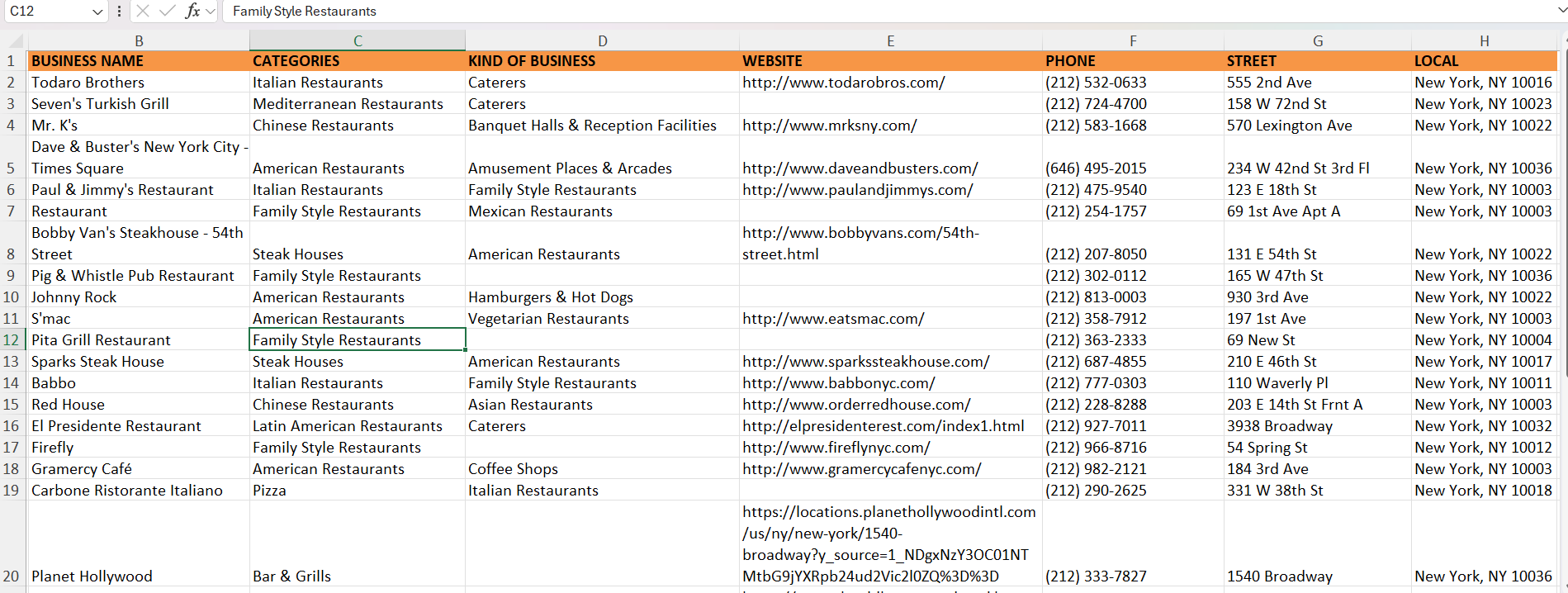Select column E header

890,40
